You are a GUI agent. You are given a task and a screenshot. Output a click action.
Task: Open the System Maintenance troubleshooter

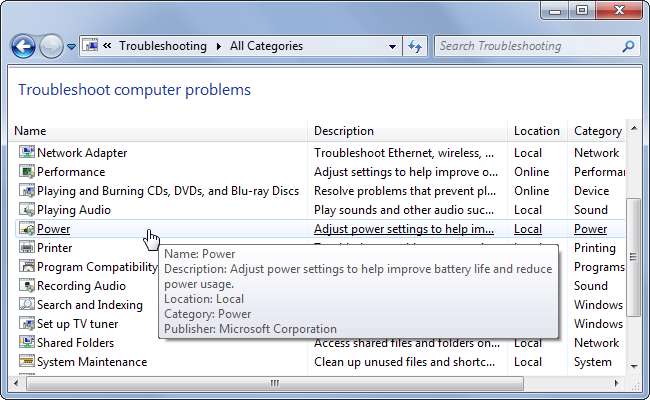[92, 362]
